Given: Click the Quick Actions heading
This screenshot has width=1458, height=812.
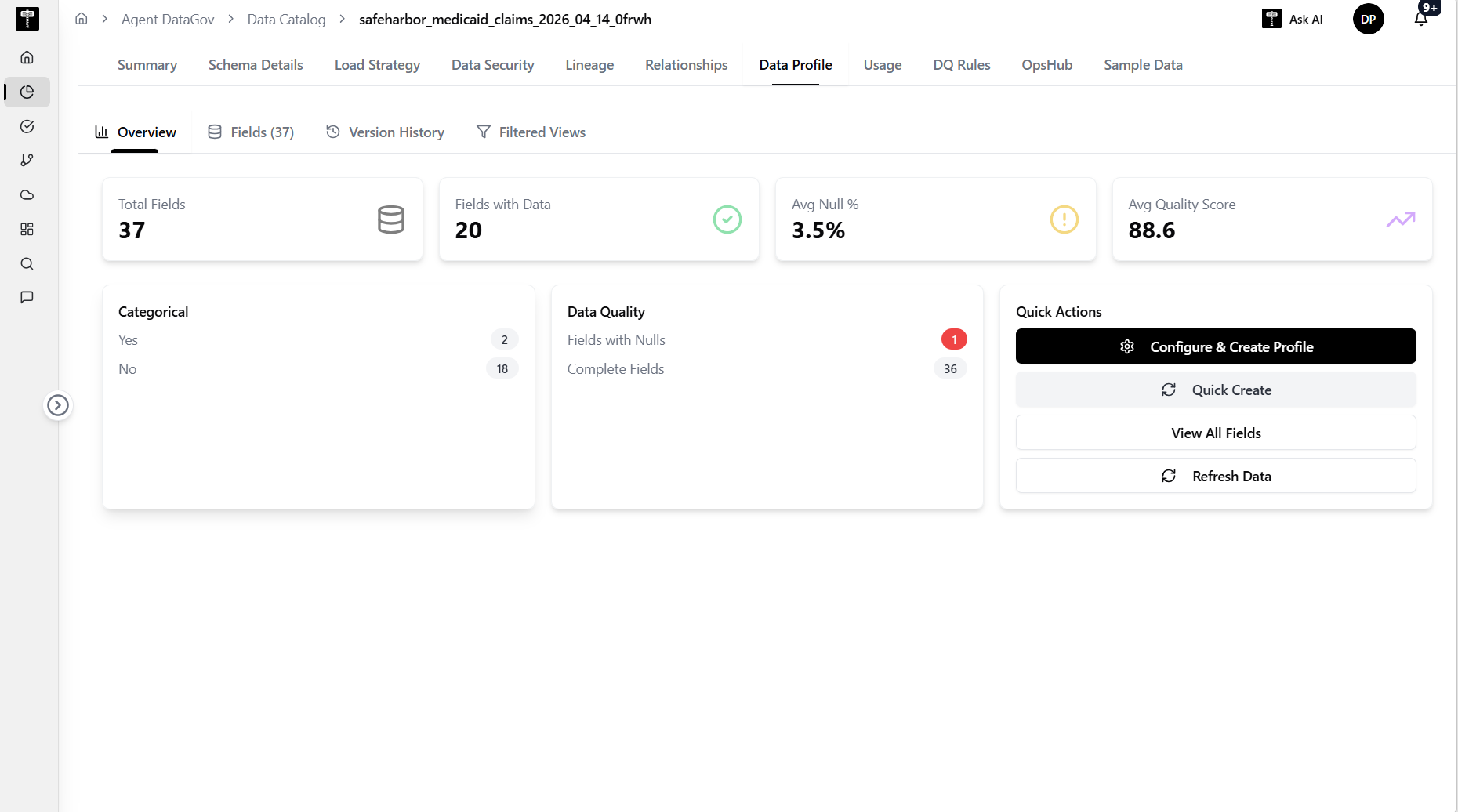Looking at the screenshot, I should (x=1059, y=312).
